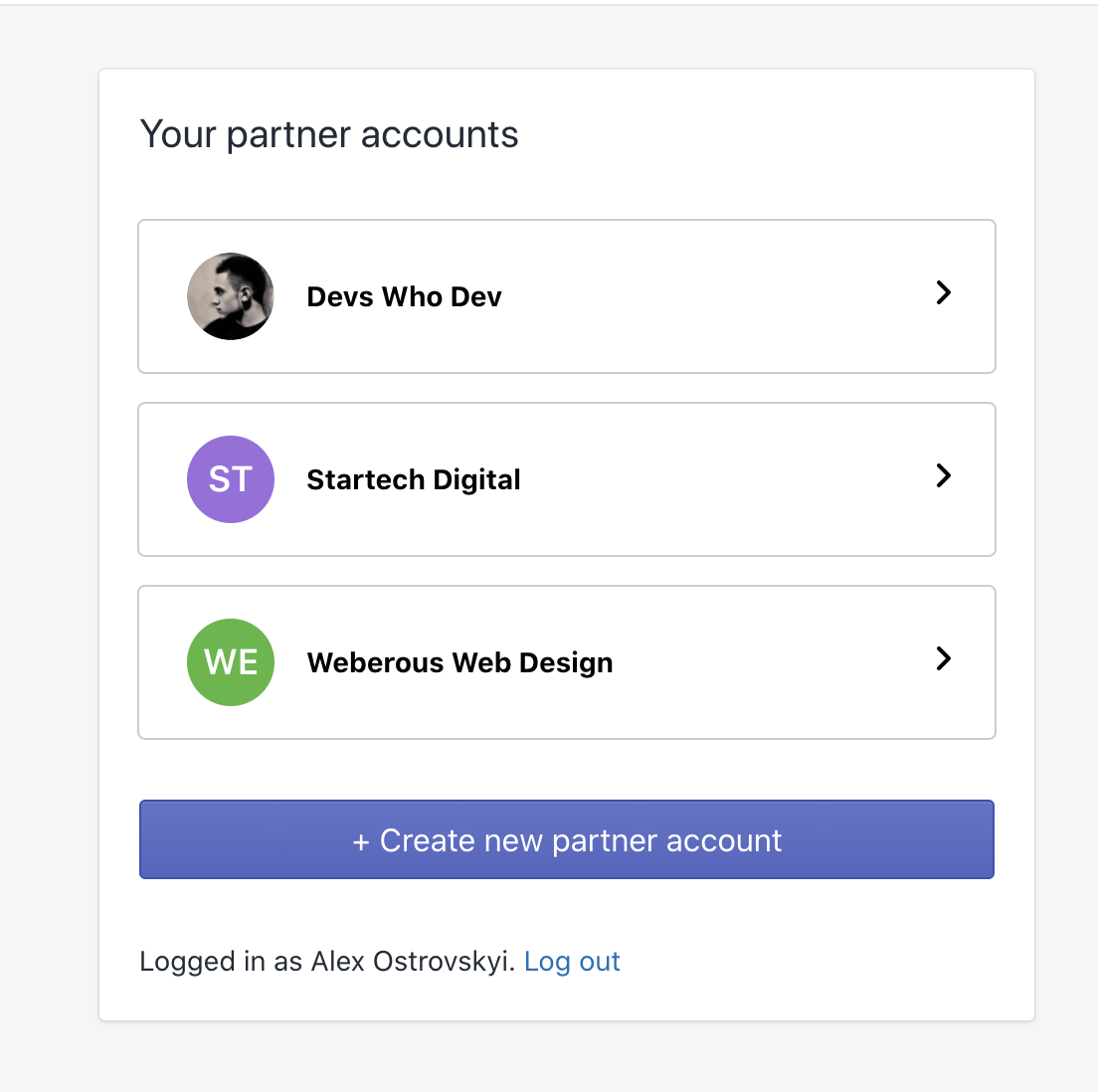
Task: Select the Weberous Web Design initials icon
Action: (x=231, y=662)
